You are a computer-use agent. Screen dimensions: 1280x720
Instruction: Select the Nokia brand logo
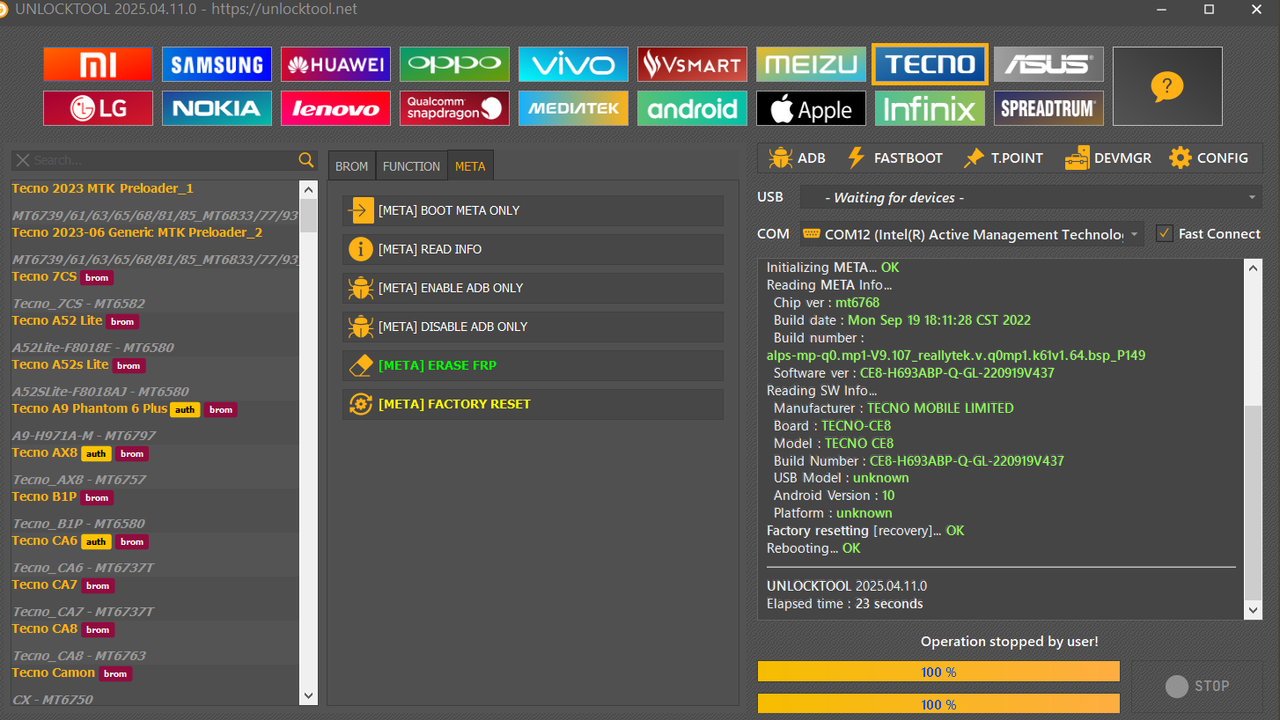click(217, 108)
